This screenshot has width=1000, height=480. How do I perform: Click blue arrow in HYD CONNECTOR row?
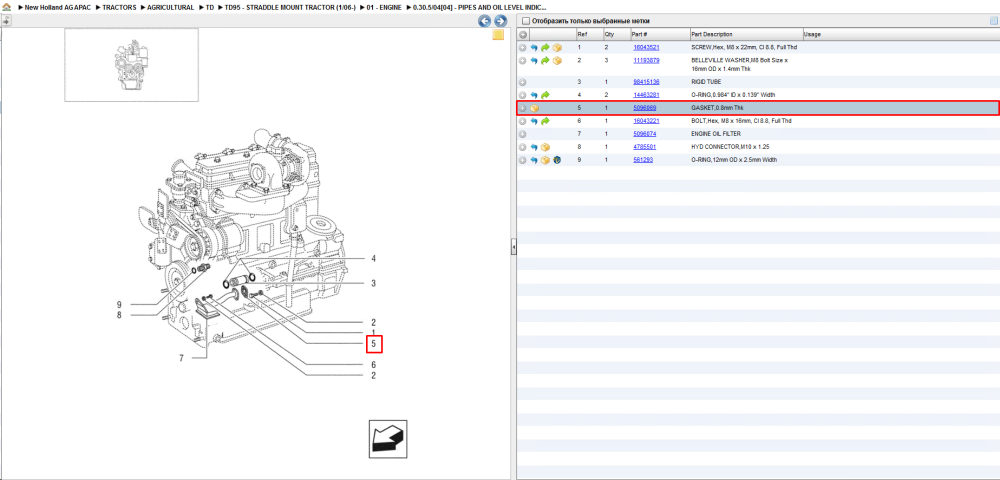(x=534, y=147)
